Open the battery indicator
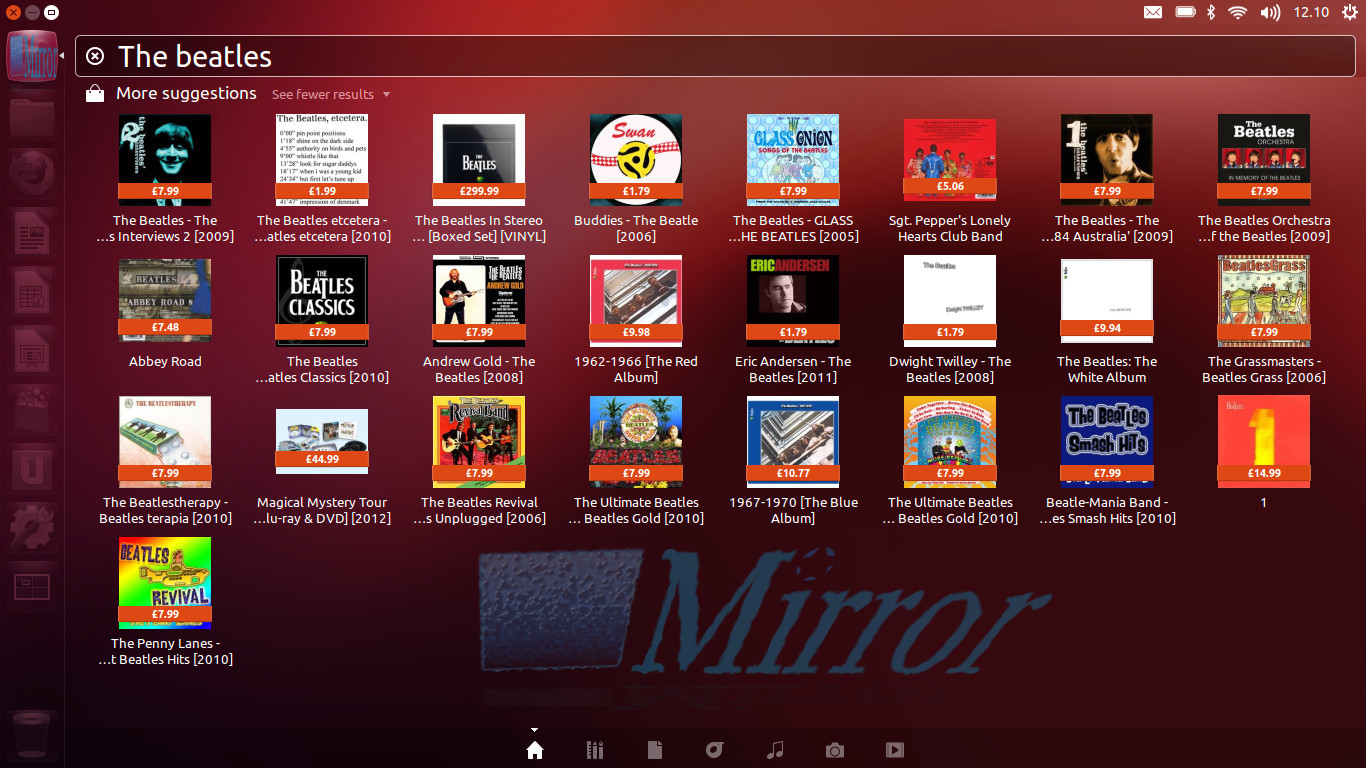The height and width of the screenshot is (768, 1366). coord(1185,12)
